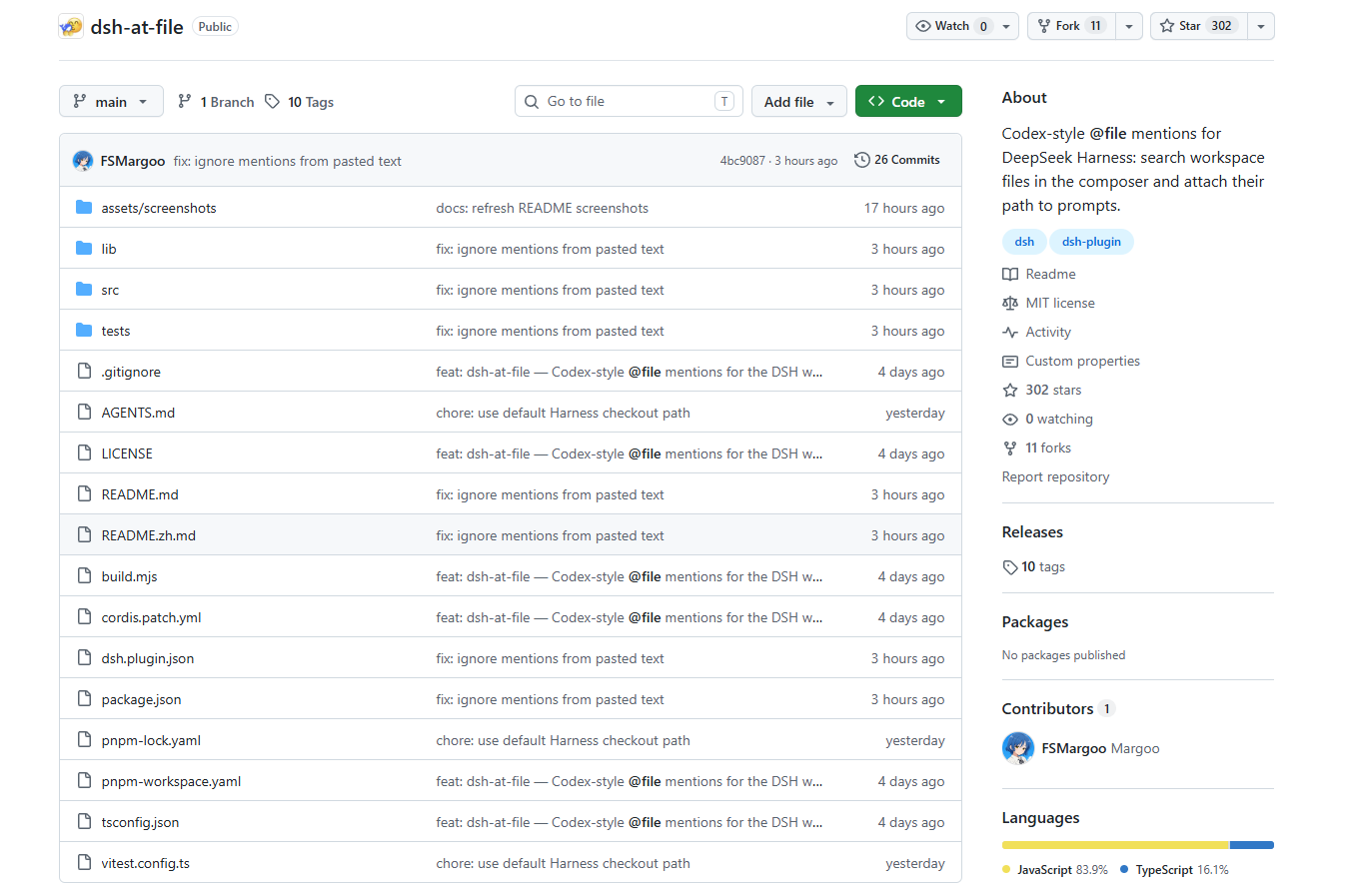Click the Report repository link
This screenshot has width=1350, height=896.
[1055, 477]
